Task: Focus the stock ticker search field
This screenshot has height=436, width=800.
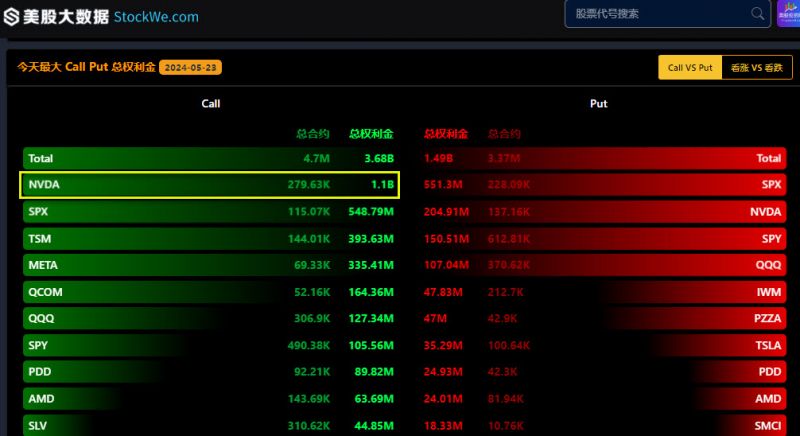Action: 667,14
